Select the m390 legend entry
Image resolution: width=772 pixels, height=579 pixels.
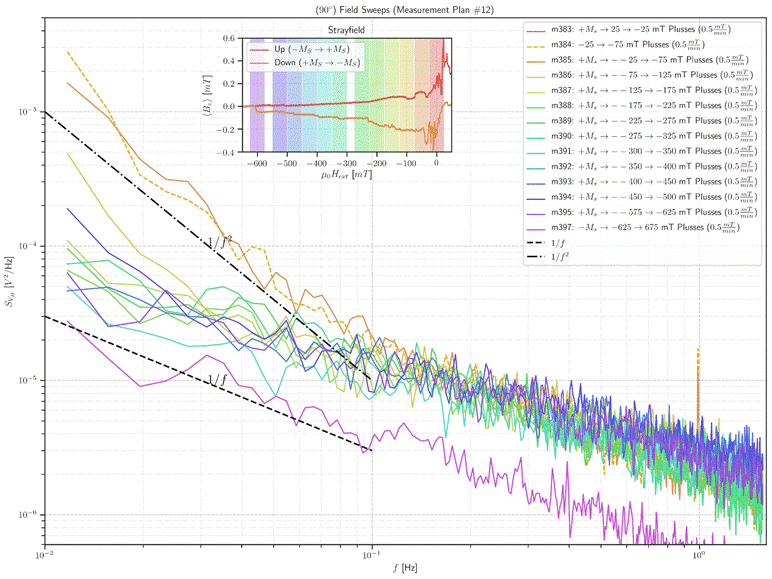point(640,130)
